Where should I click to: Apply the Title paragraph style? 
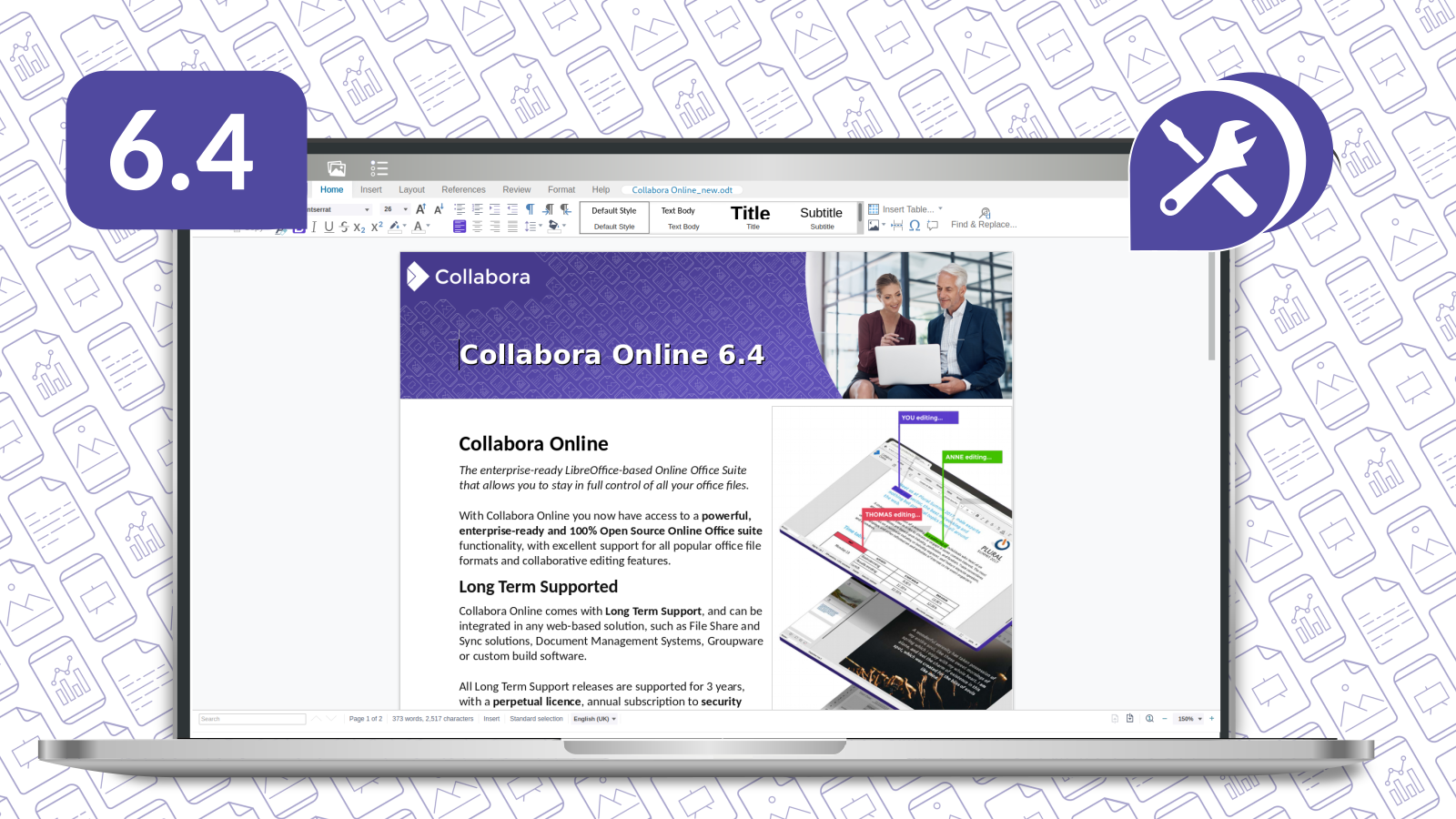click(x=751, y=217)
